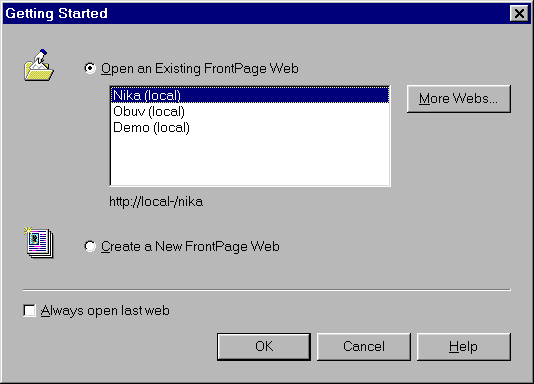
Task: Dismiss the dialog with Cancel button
Action: click(x=364, y=347)
